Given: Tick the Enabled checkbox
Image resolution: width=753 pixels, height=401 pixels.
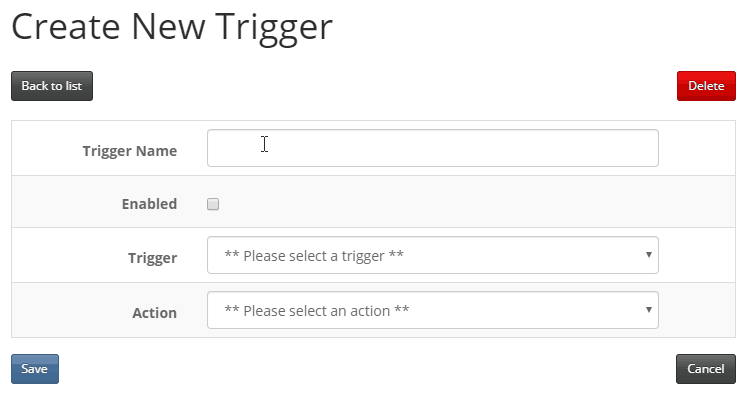Looking at the screenshot, I should [x=213, y=204].
